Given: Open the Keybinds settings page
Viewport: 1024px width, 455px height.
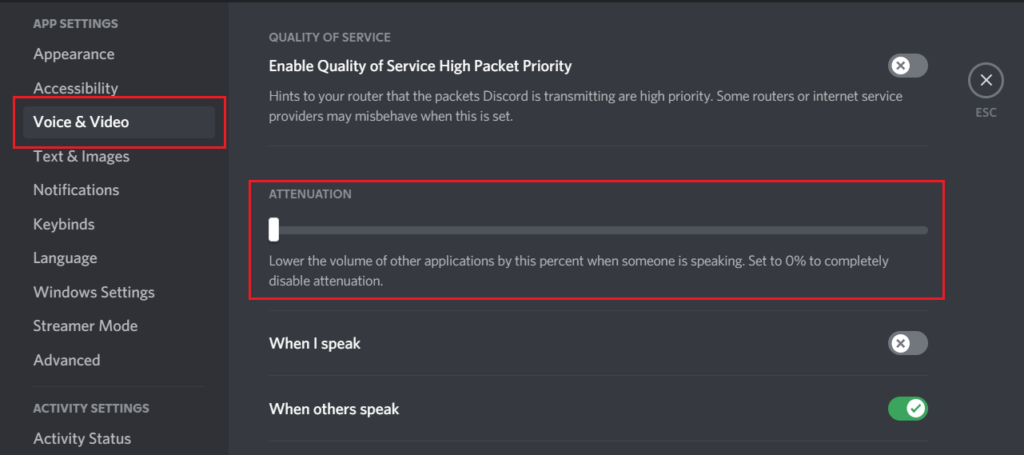Looking at the screenshot, I should [x=64, y=224].
